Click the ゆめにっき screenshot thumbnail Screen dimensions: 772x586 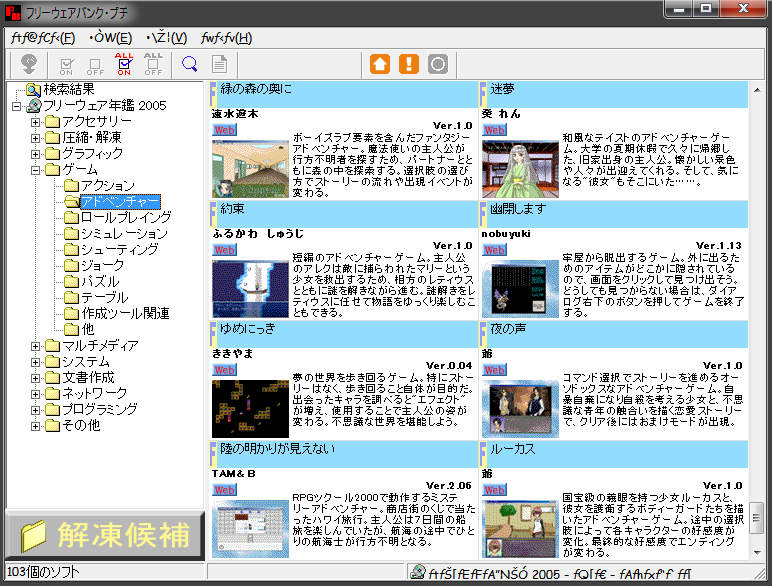coord(250,409)
